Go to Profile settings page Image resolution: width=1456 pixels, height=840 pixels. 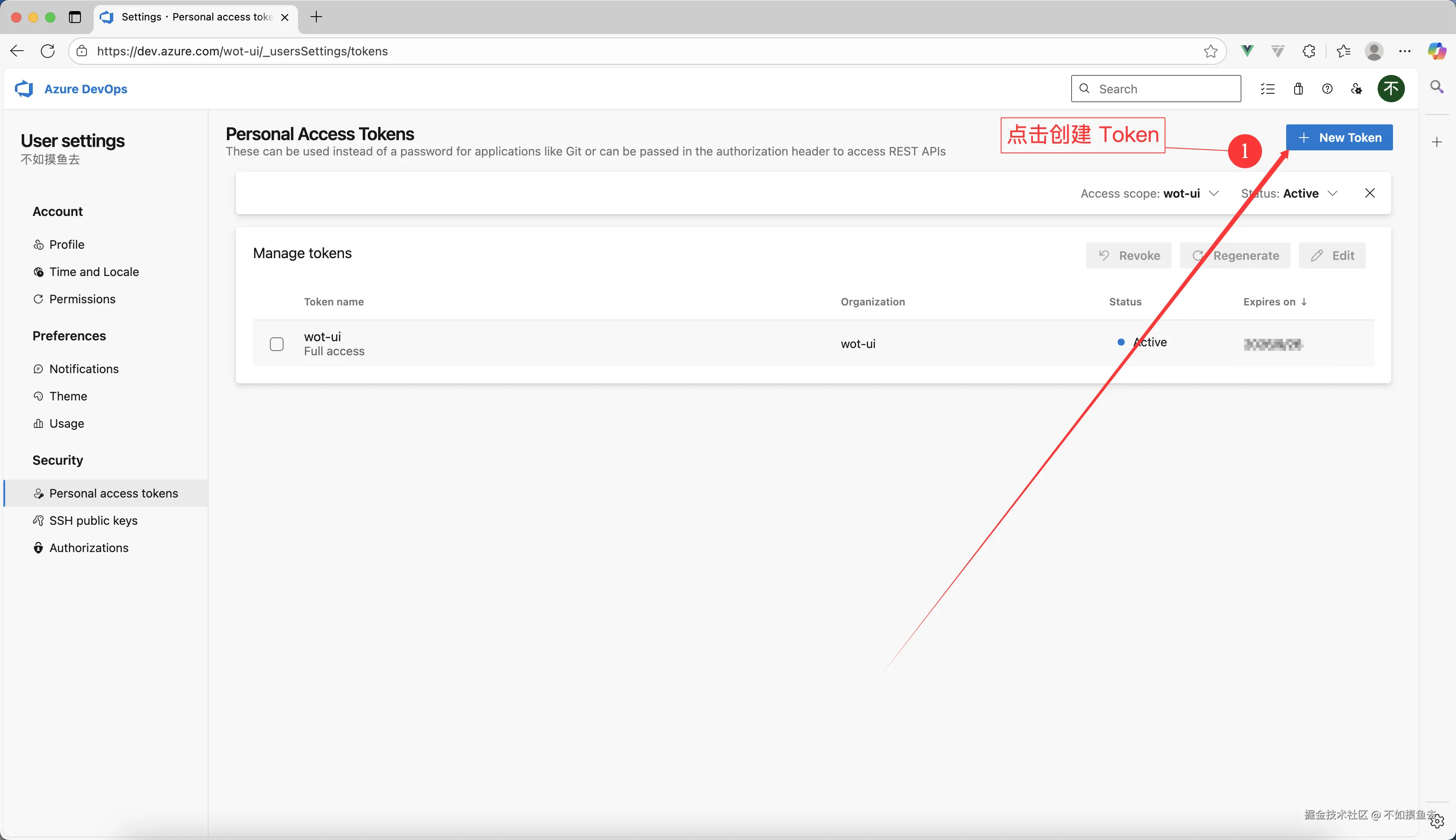tap(67, 245)
